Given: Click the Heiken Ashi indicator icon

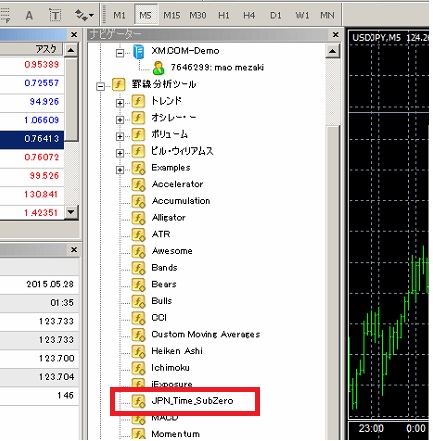Looking at the screenshot, I should pos(138,351).
